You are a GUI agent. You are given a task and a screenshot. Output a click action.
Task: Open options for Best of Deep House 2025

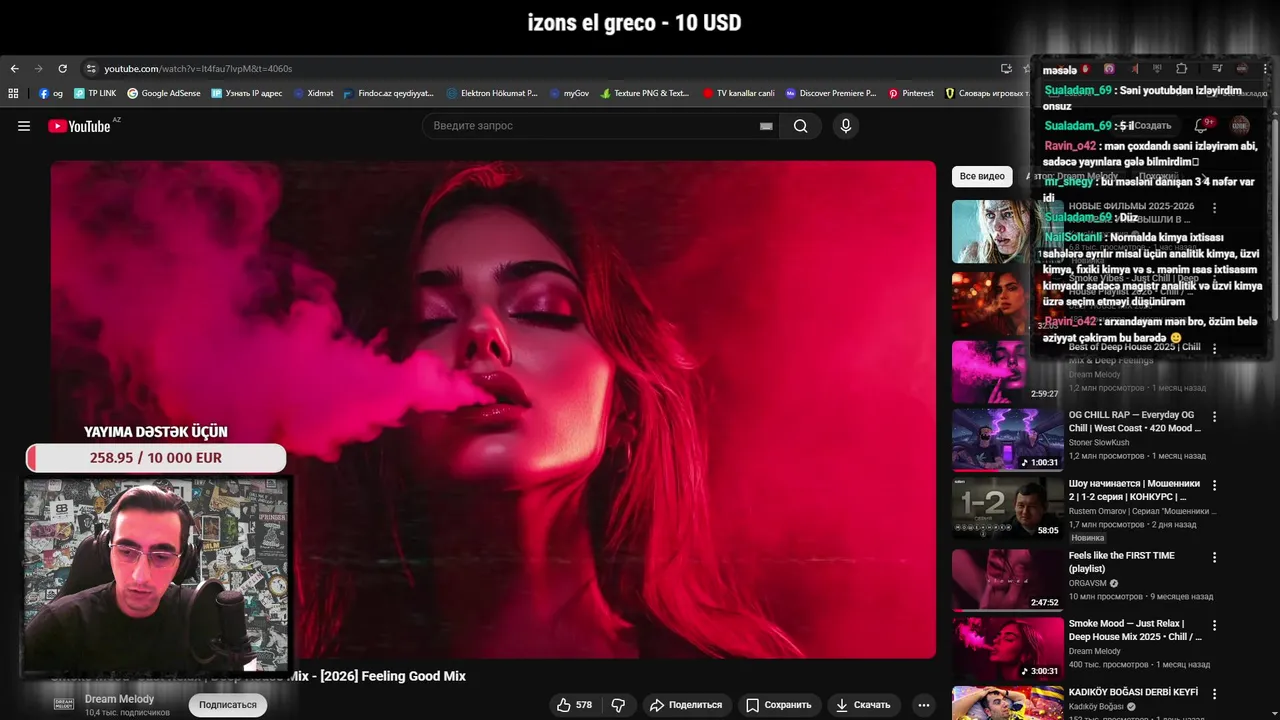[x=1214, y=349]
